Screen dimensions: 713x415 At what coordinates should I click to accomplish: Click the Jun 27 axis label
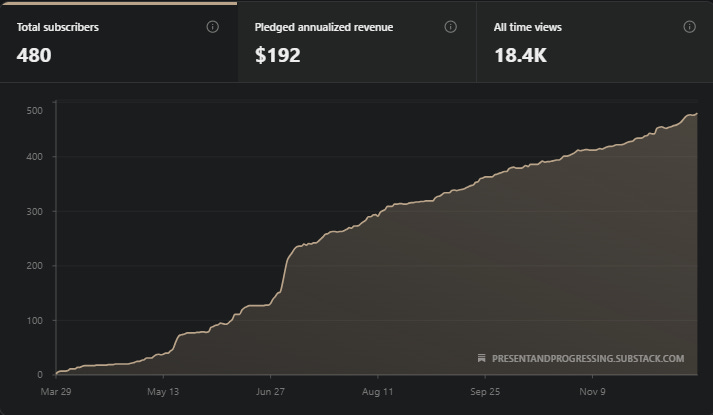click(270, 391)
